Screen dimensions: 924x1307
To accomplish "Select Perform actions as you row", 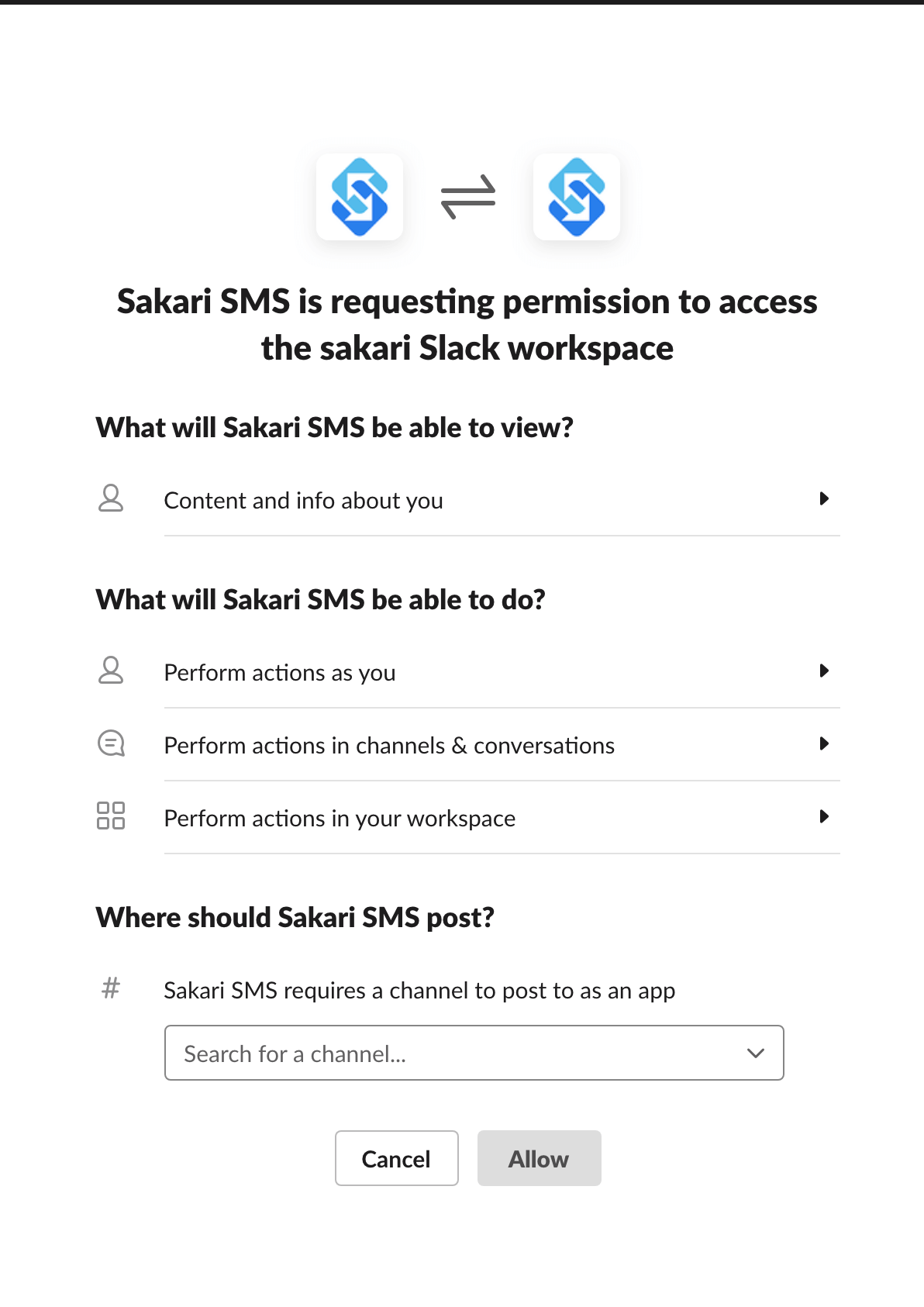I will click(x=468, y=672).
